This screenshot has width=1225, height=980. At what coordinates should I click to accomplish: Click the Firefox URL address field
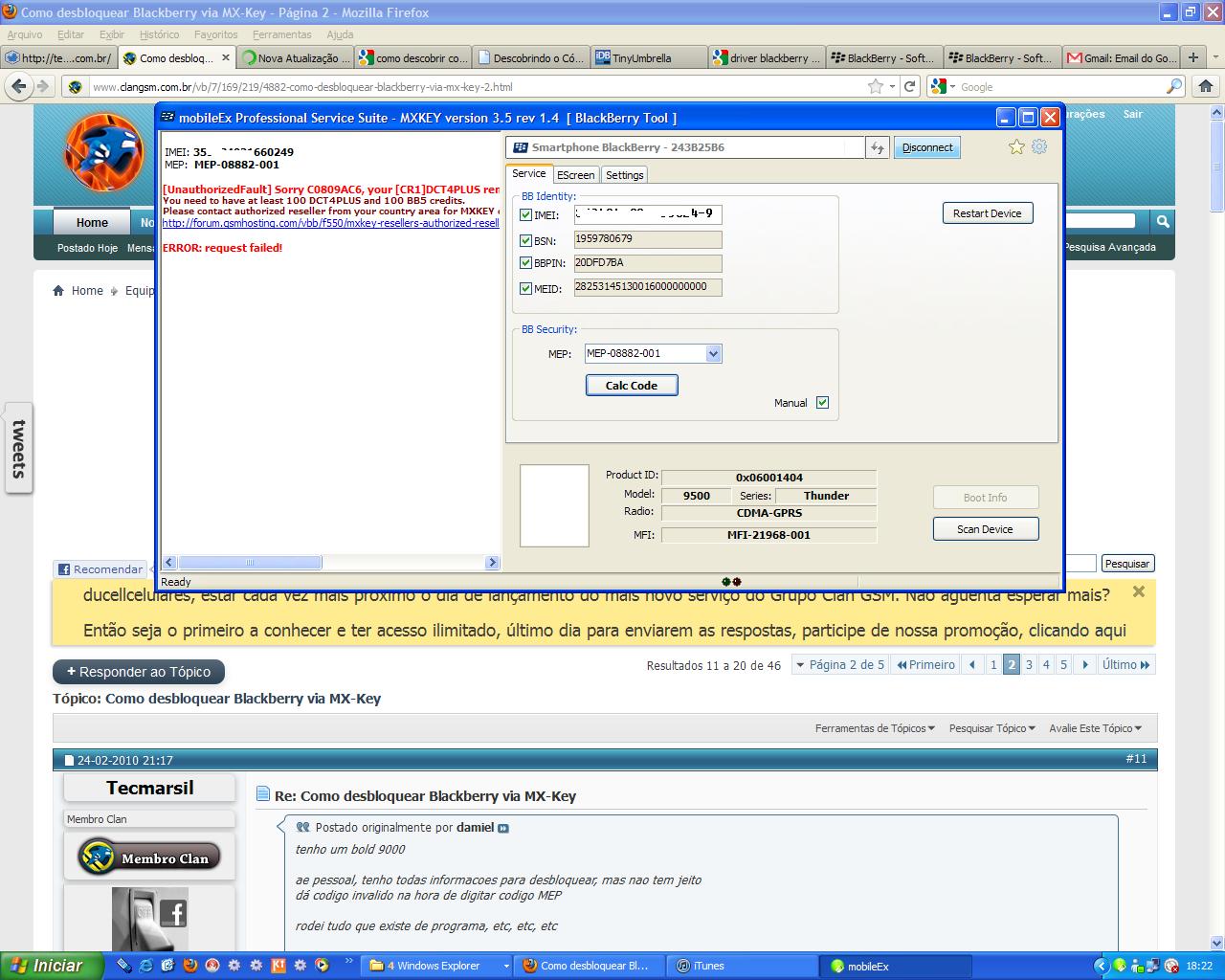(477, 86)
